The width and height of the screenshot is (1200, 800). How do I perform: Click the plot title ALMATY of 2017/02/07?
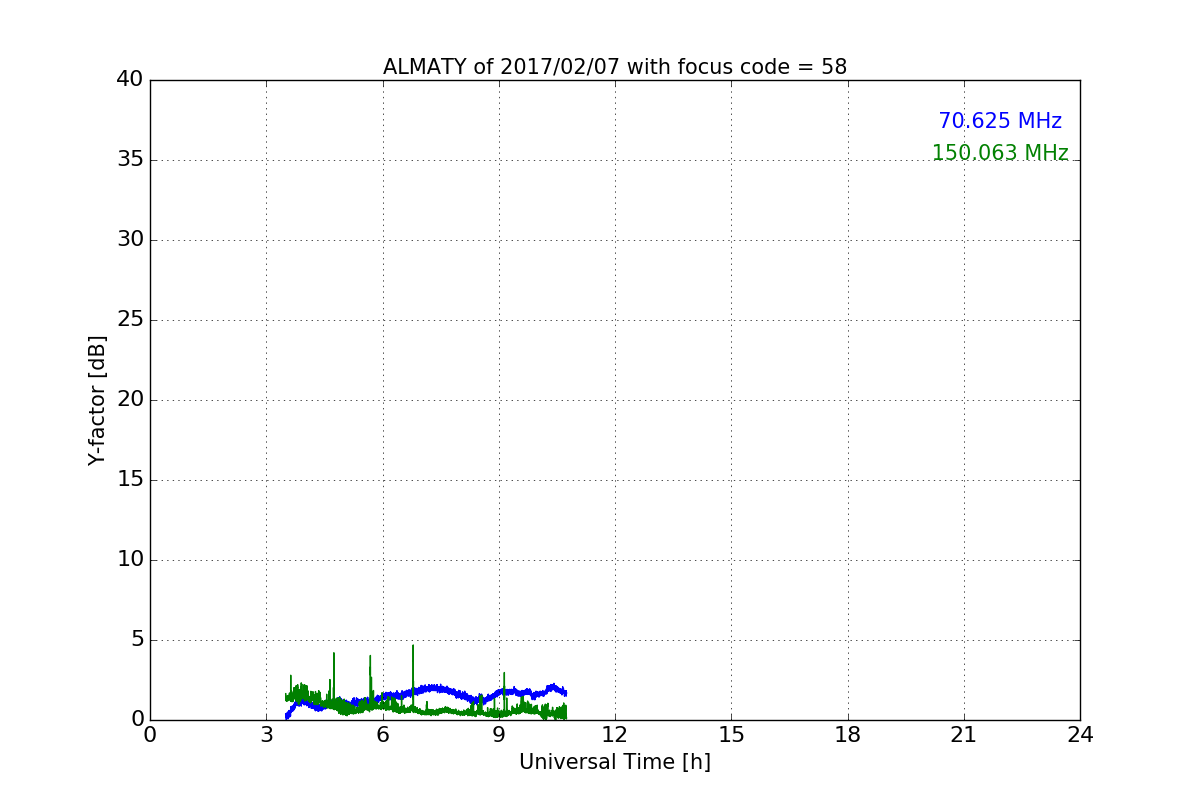point(615,67)
